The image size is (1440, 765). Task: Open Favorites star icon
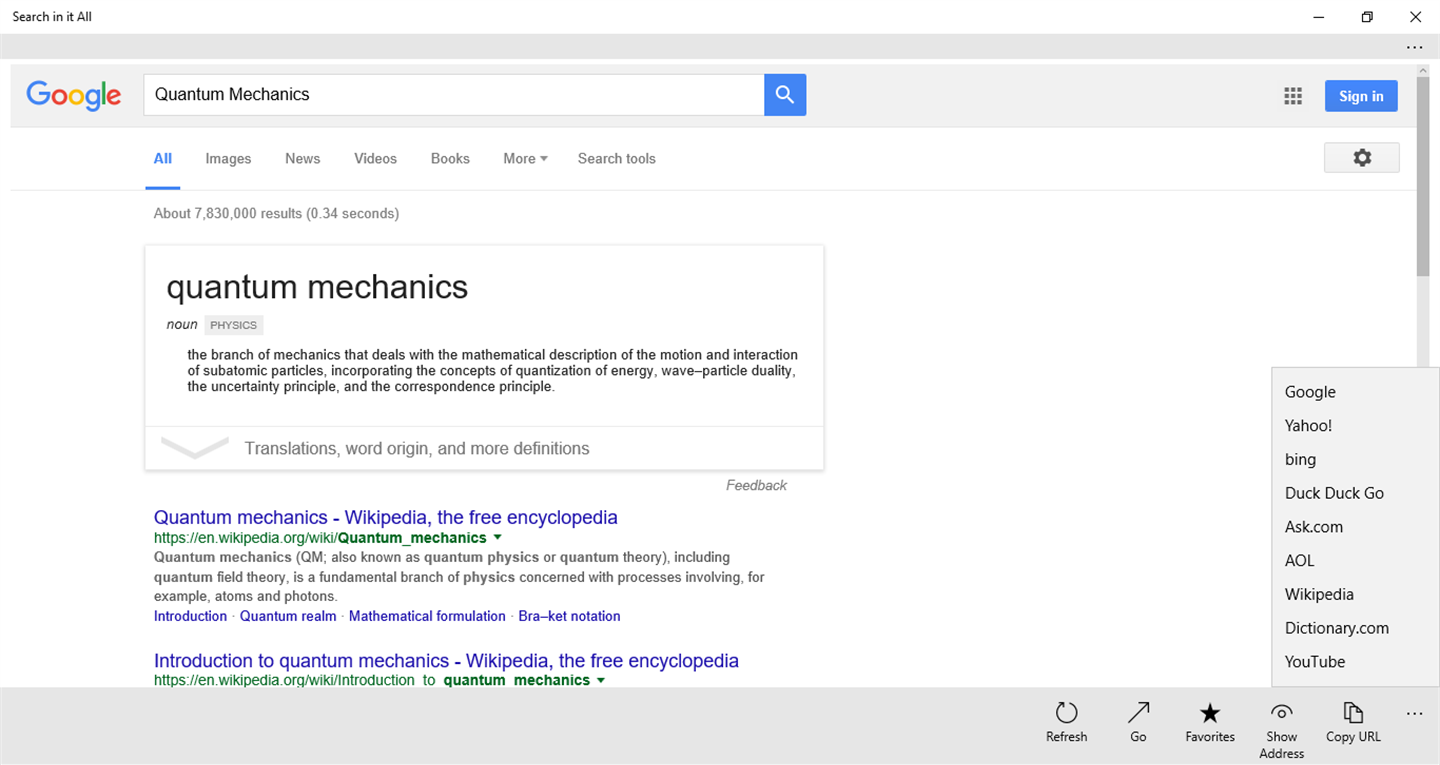[1210, 713]
